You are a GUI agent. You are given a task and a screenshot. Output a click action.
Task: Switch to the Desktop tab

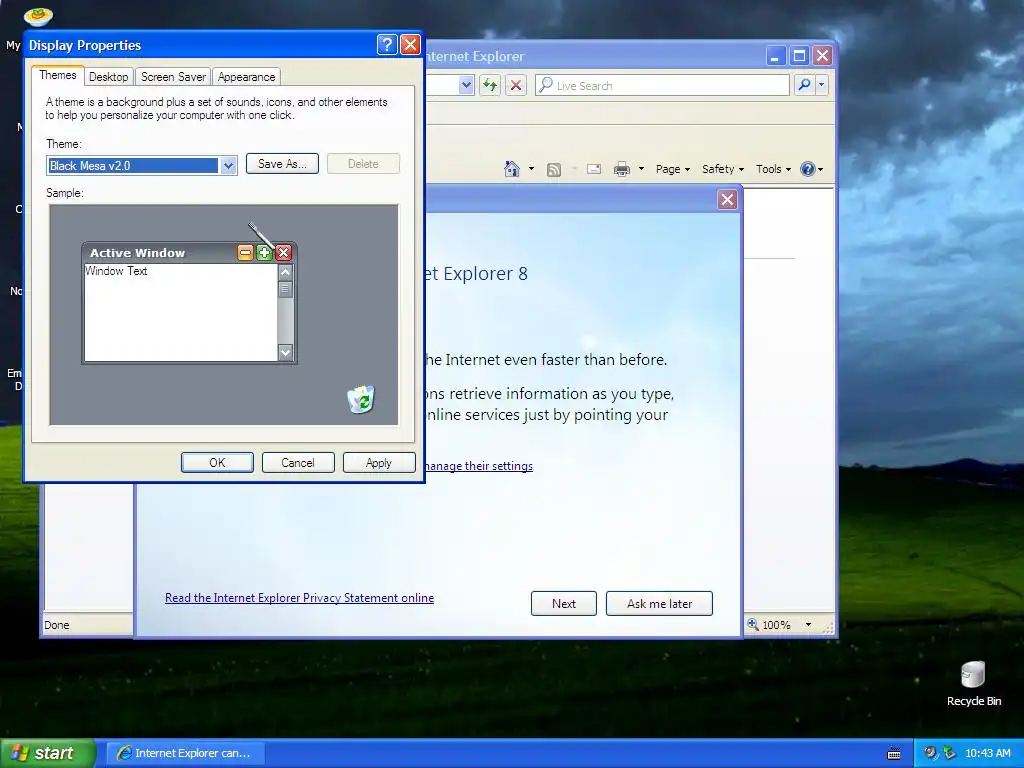pyautogui.click(x=108, y=77)
